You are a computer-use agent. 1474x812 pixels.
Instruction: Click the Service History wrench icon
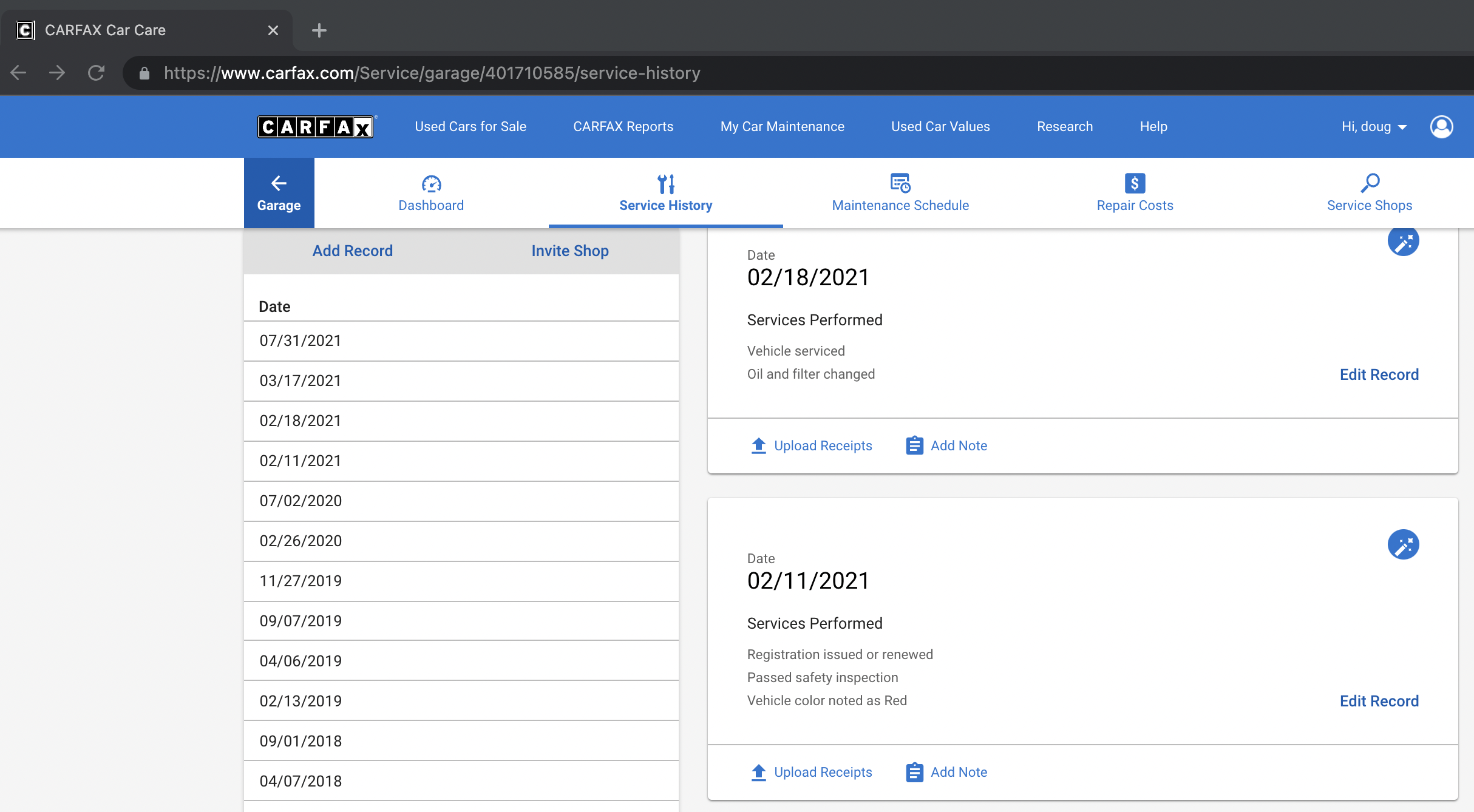coord(666,183)
